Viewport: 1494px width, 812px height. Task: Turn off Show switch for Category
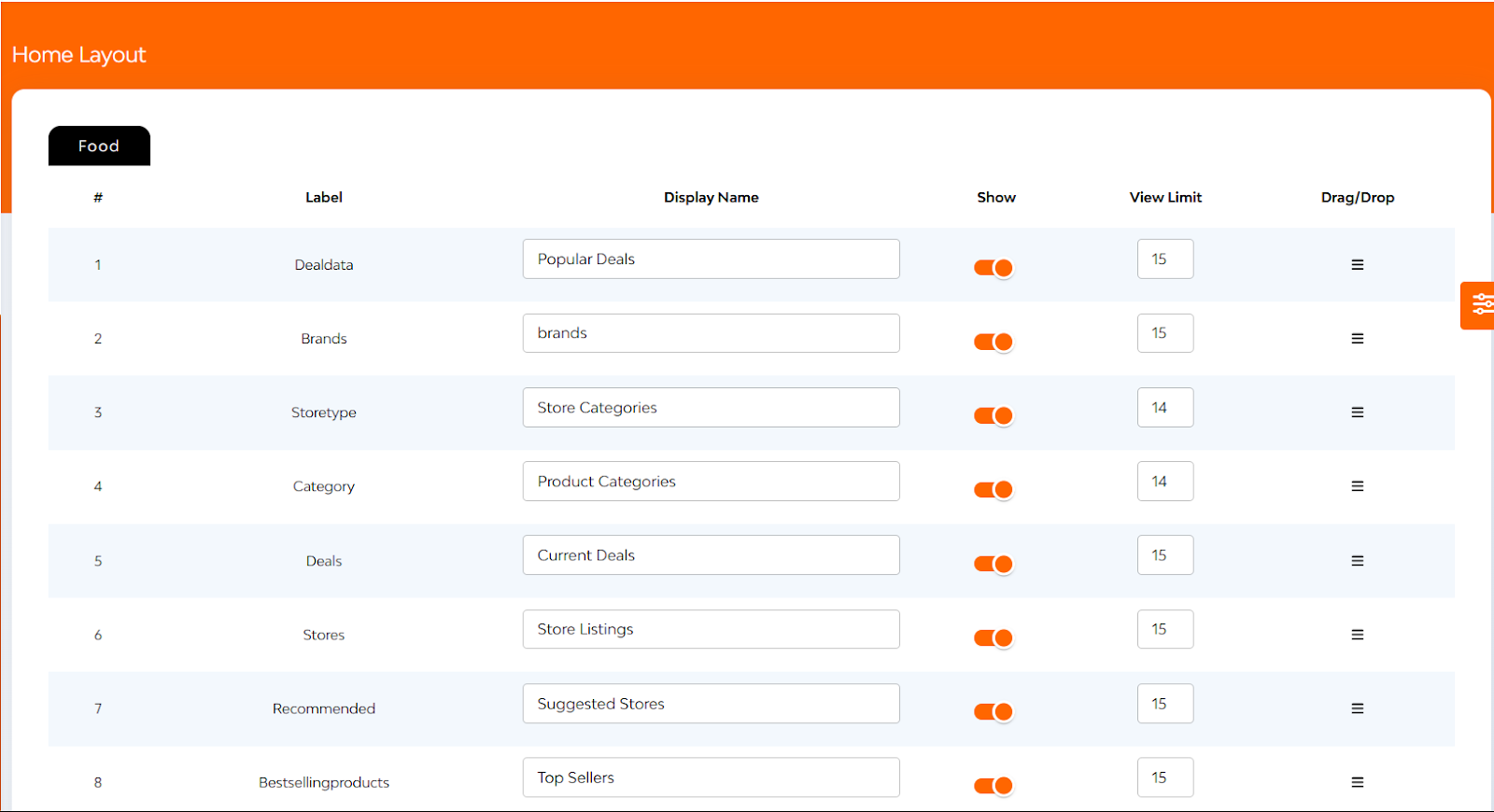(x=994, y=489)
